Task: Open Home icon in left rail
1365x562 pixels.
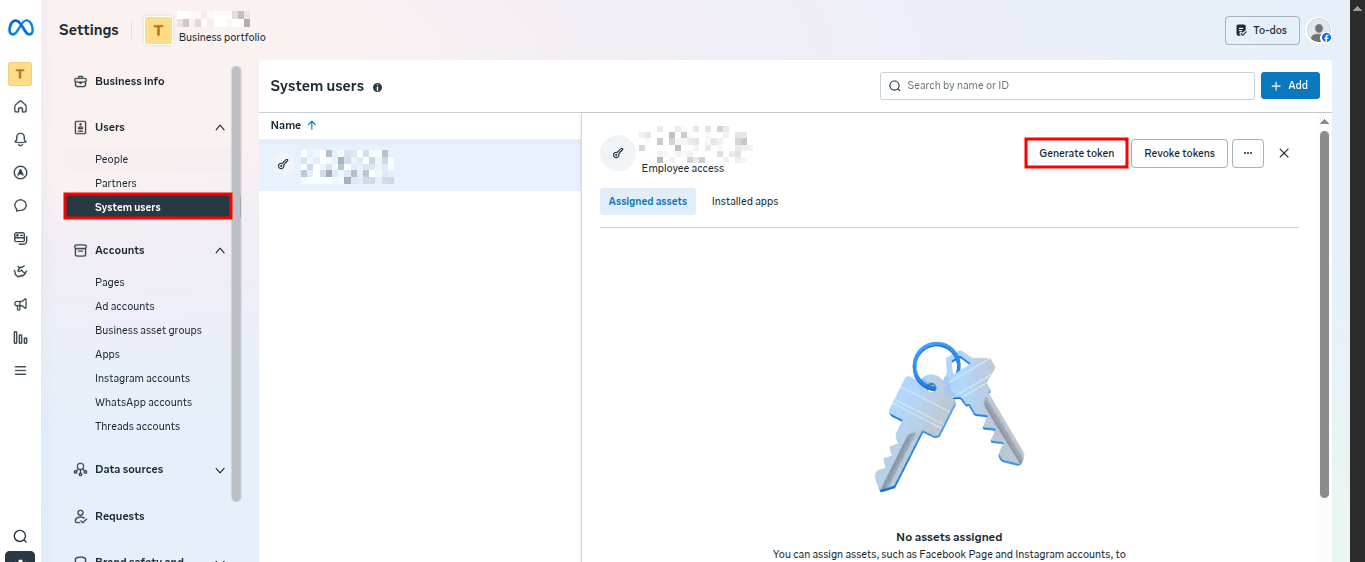Action: click(20, 107)
